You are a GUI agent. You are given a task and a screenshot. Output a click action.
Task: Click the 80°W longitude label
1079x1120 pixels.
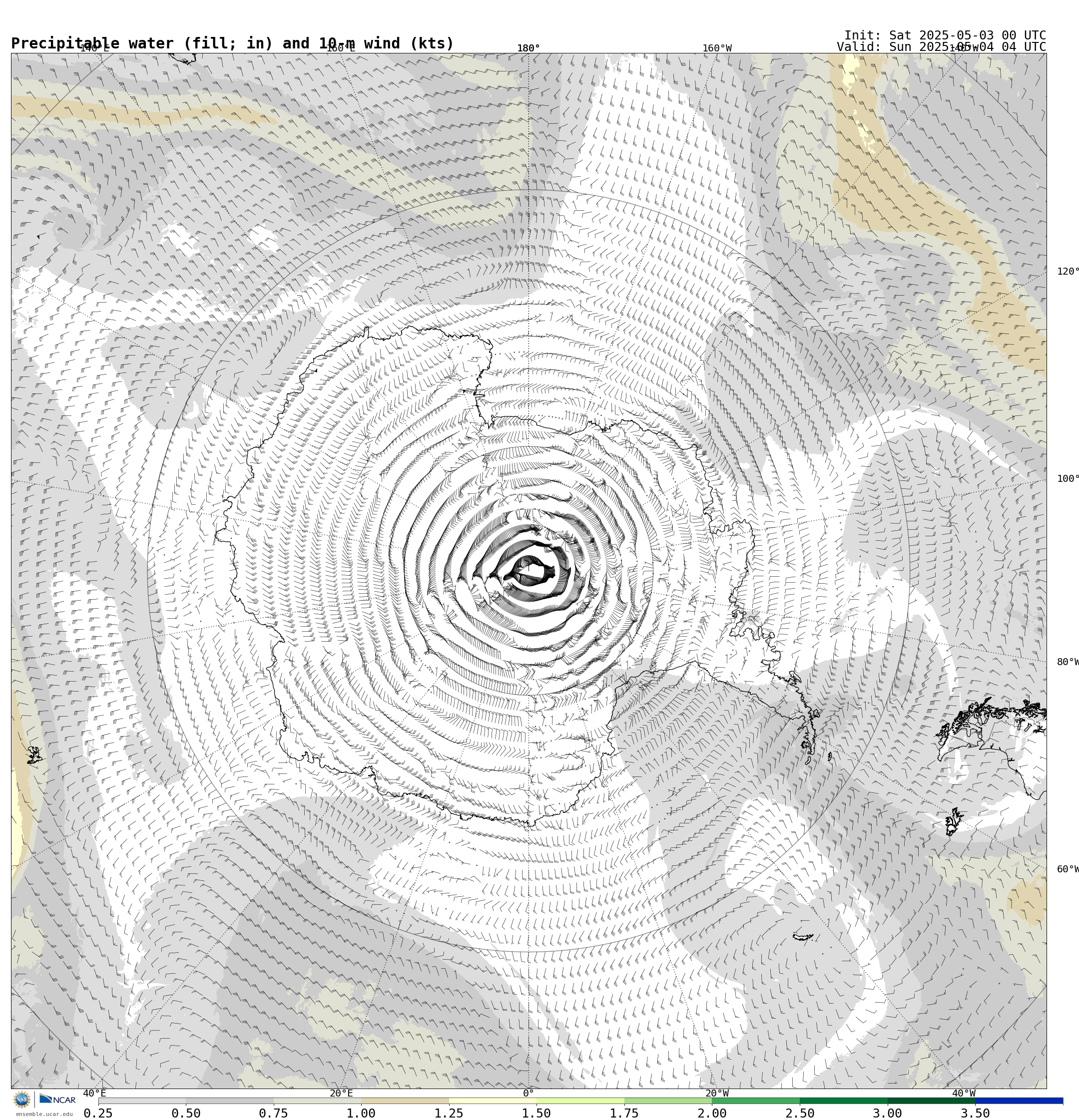(x=1067, y=662)
